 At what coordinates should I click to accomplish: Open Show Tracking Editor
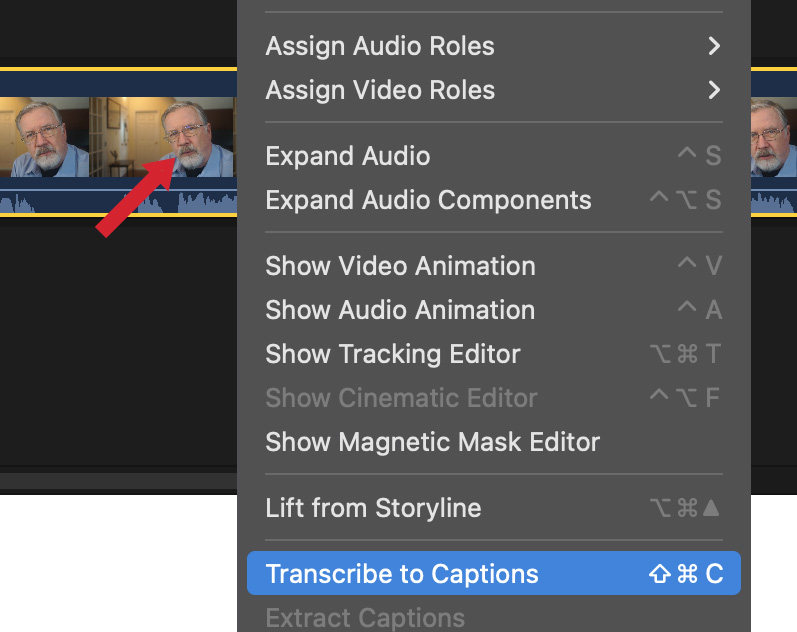[x=393, y=354]
